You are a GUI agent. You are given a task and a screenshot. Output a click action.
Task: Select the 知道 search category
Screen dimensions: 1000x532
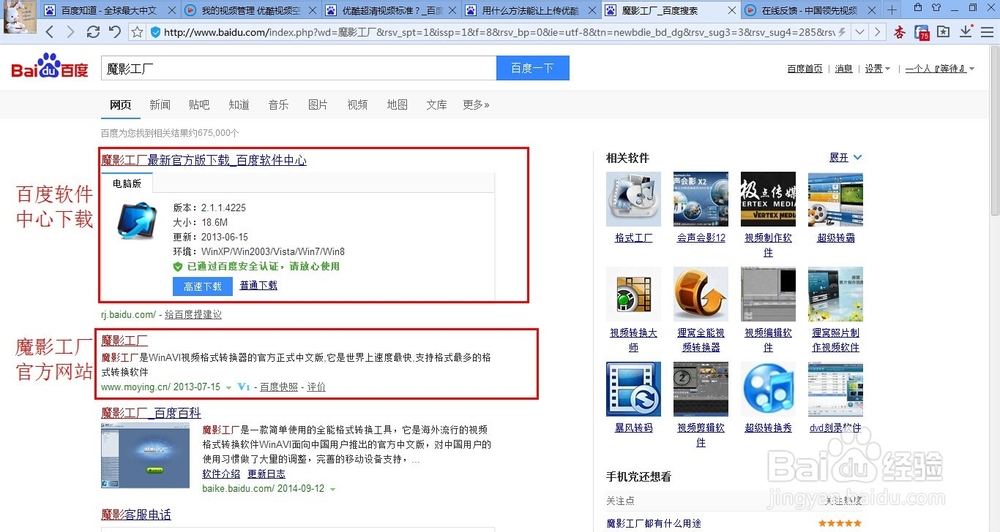pyautogui.click(x=239, y=105)
